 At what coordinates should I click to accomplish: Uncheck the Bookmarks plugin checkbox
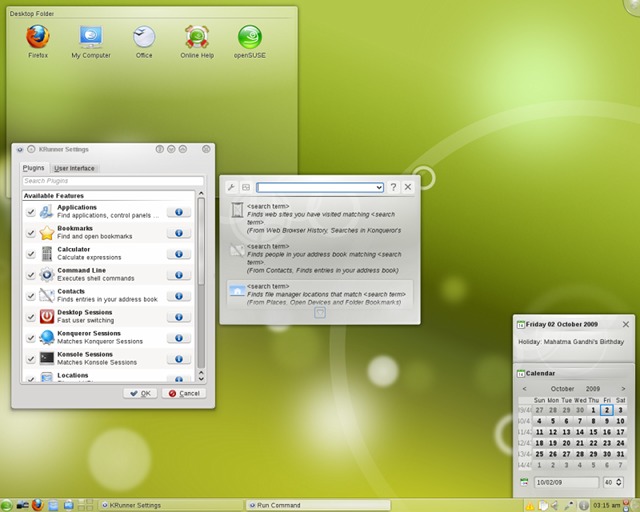click(x=31, y=233)
